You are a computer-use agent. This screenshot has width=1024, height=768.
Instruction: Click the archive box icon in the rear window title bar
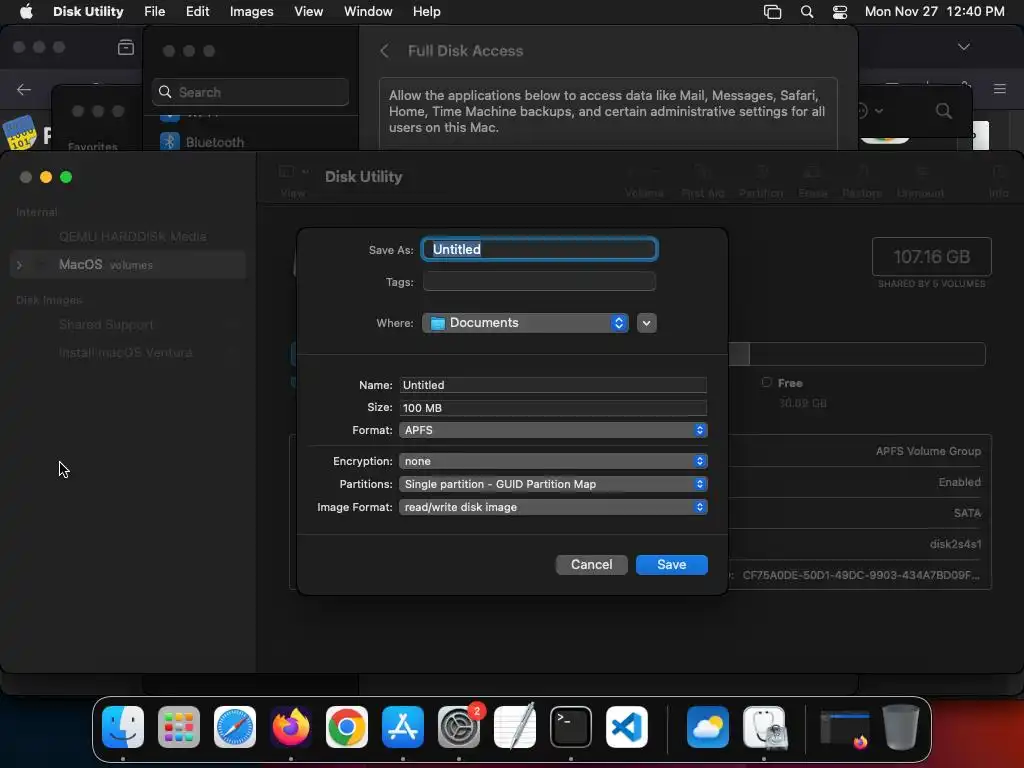126,47
